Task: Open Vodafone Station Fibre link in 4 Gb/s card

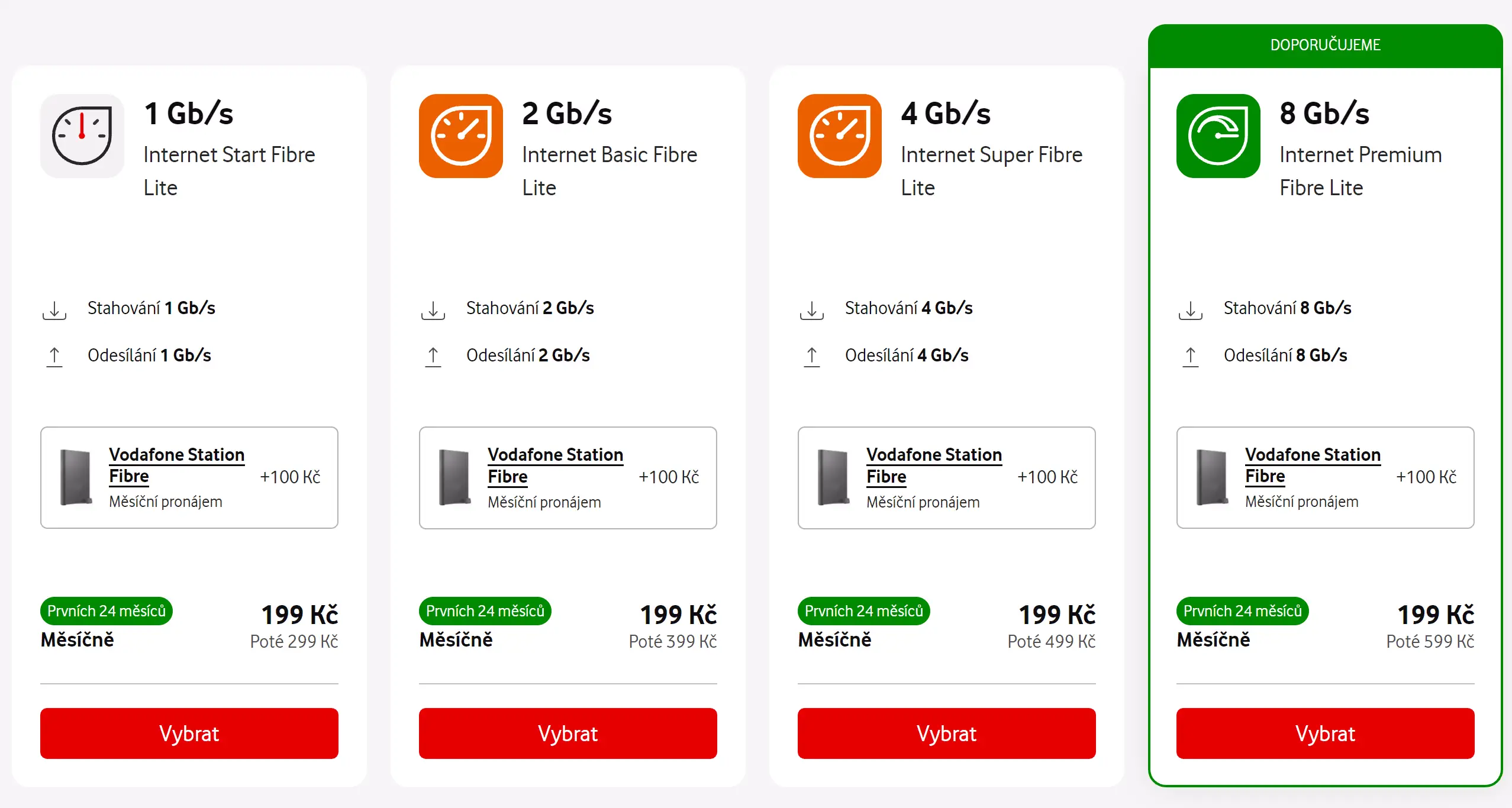Action: click(x=934, y=466)
